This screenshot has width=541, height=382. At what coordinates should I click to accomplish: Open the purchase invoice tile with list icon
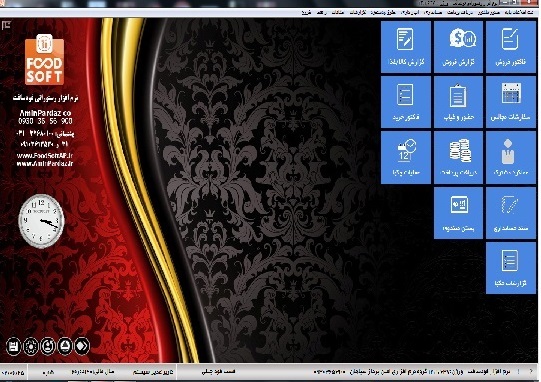pos(406,102)
